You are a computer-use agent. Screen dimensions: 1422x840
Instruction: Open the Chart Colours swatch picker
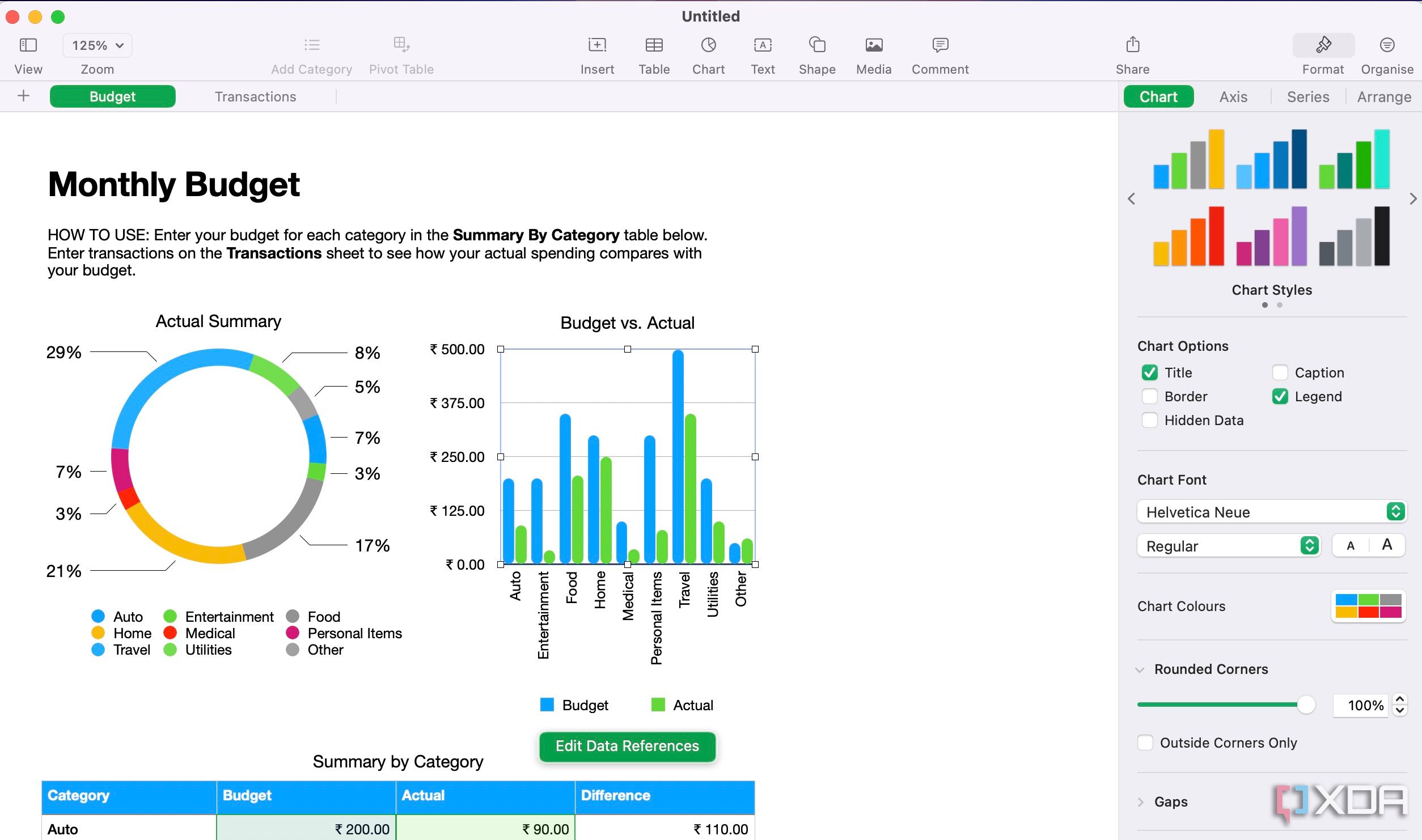click(1368, 606)
